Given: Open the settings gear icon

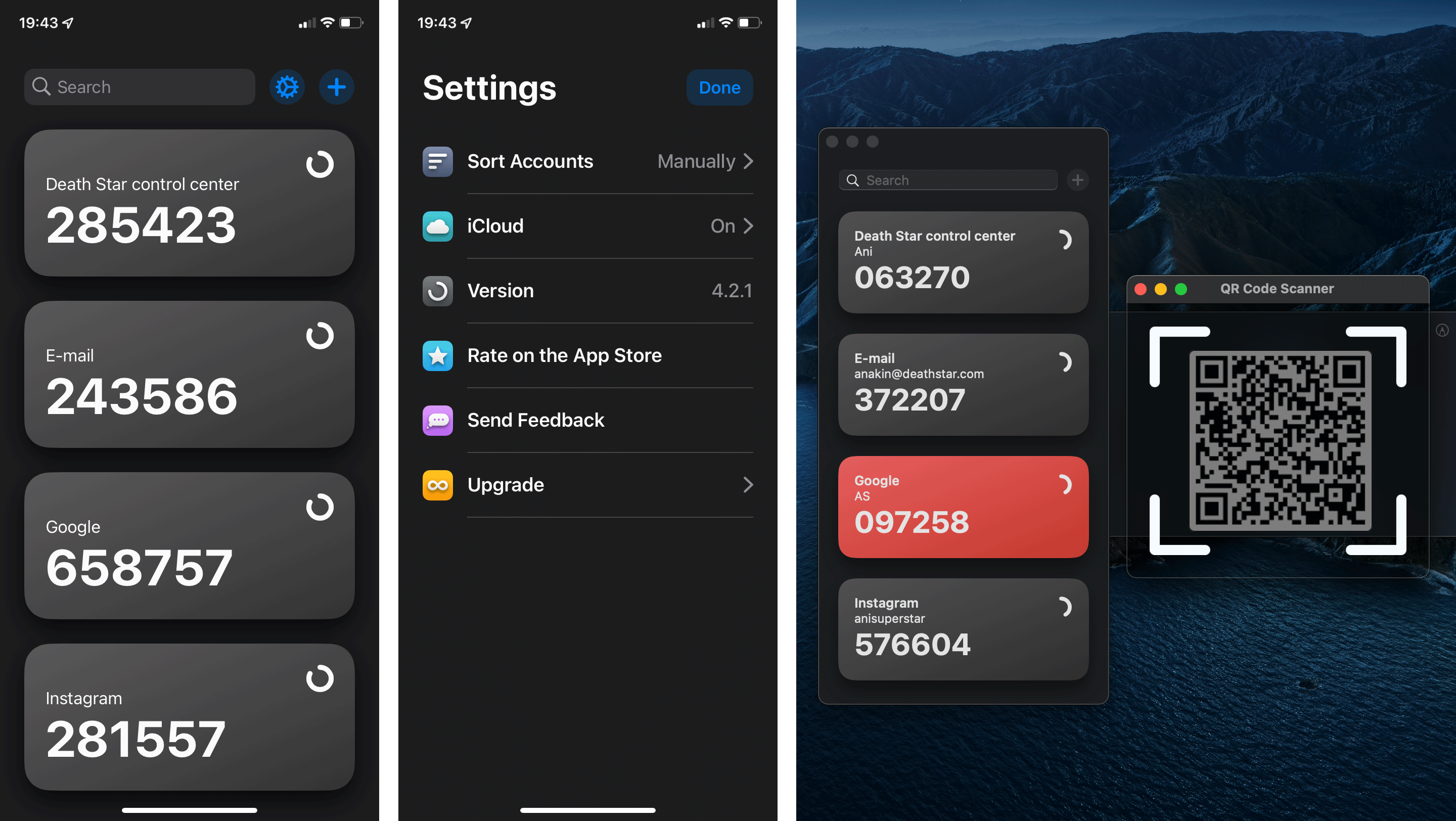Looking at the screenshot, I should coord(287,87).
